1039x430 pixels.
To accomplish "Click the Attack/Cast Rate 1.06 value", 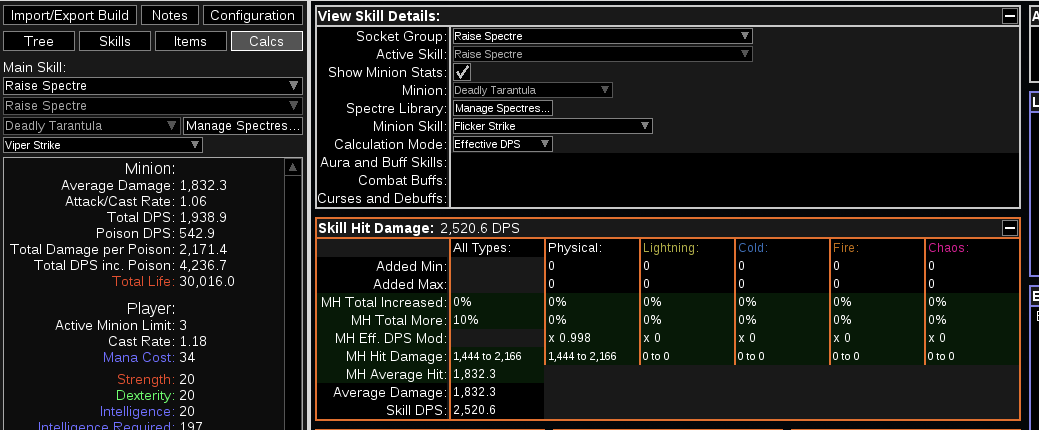I will coord(193,201).
